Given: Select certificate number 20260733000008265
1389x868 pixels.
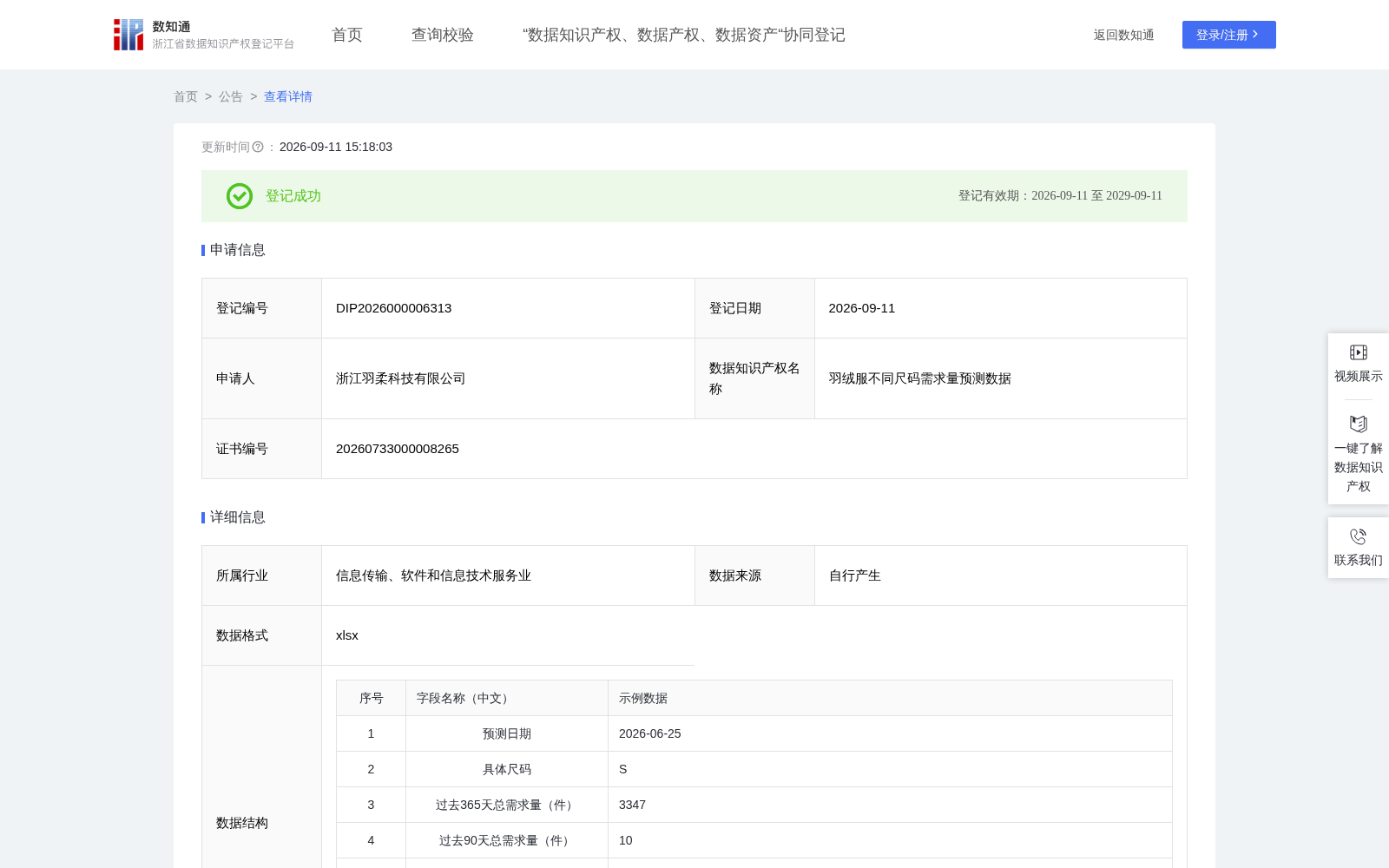Looking at the screenshot, I should coord(398,449).
